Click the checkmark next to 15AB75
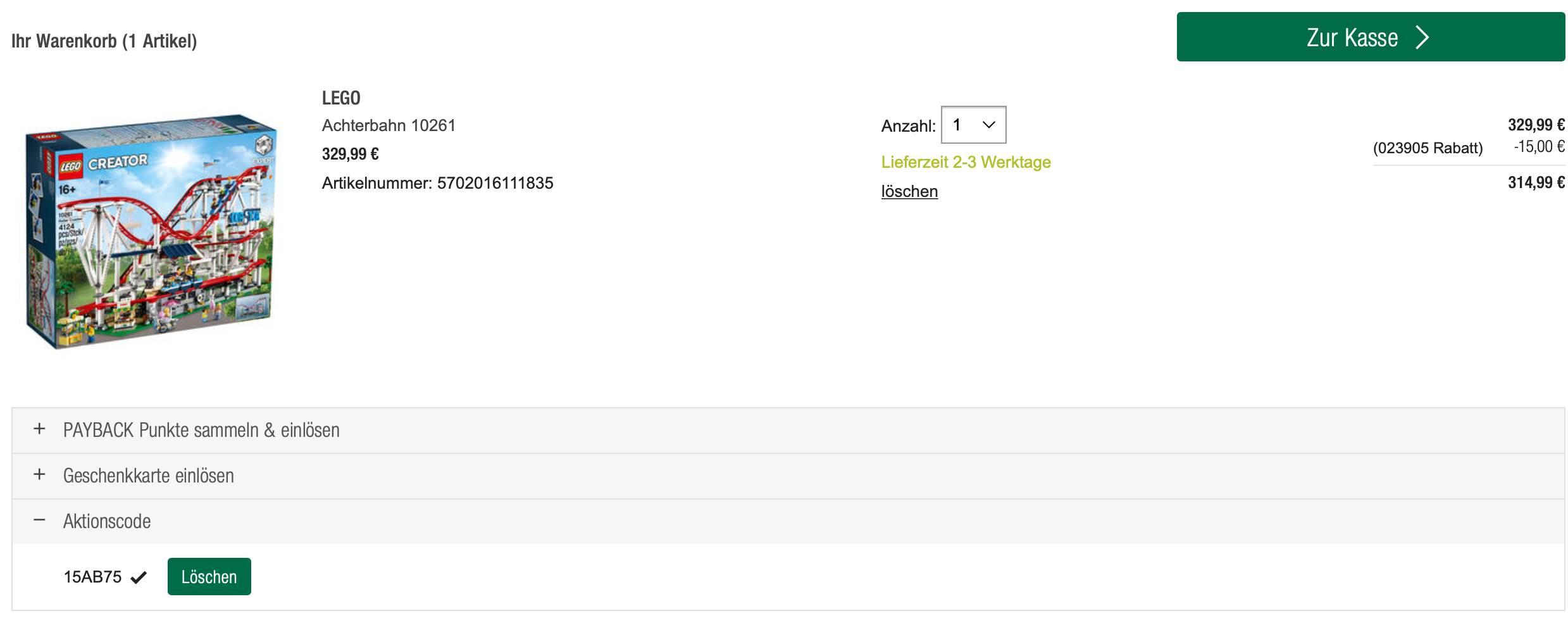This screenshot has height=618, width=1568. (139, 577)
